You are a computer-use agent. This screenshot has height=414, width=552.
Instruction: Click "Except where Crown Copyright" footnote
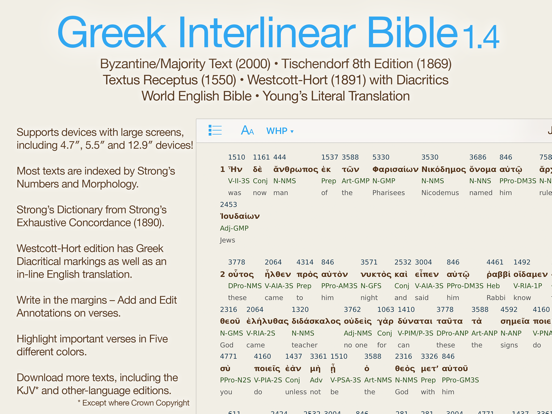click(x=133, y=403)
